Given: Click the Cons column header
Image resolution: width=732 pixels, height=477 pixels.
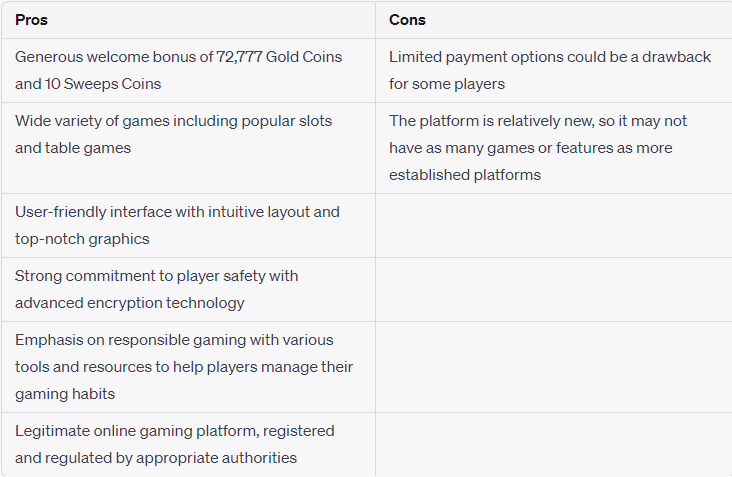Looking at the screenshot, I should (406, 19).
